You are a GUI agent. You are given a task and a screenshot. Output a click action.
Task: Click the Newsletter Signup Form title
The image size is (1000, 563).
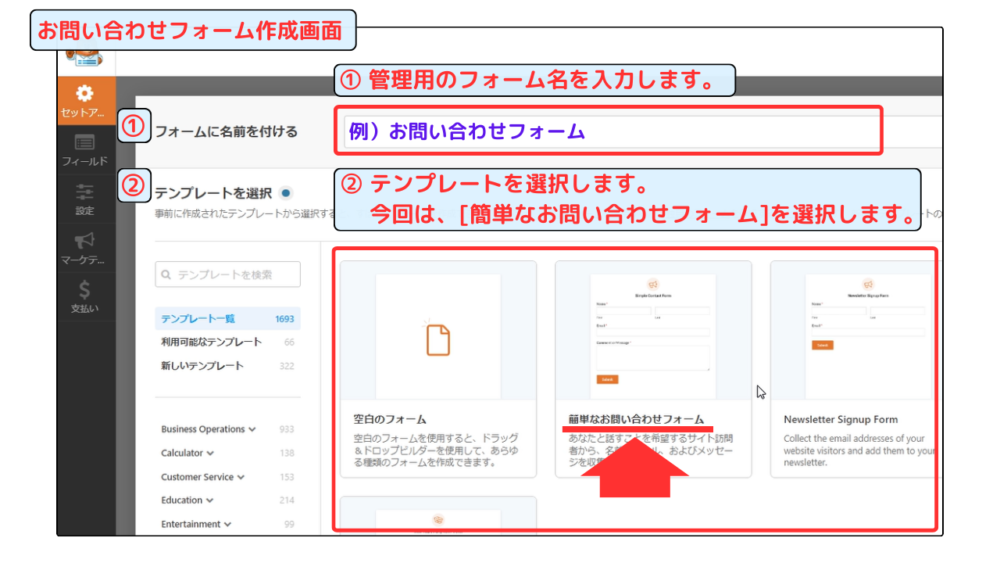coord(841,420)
